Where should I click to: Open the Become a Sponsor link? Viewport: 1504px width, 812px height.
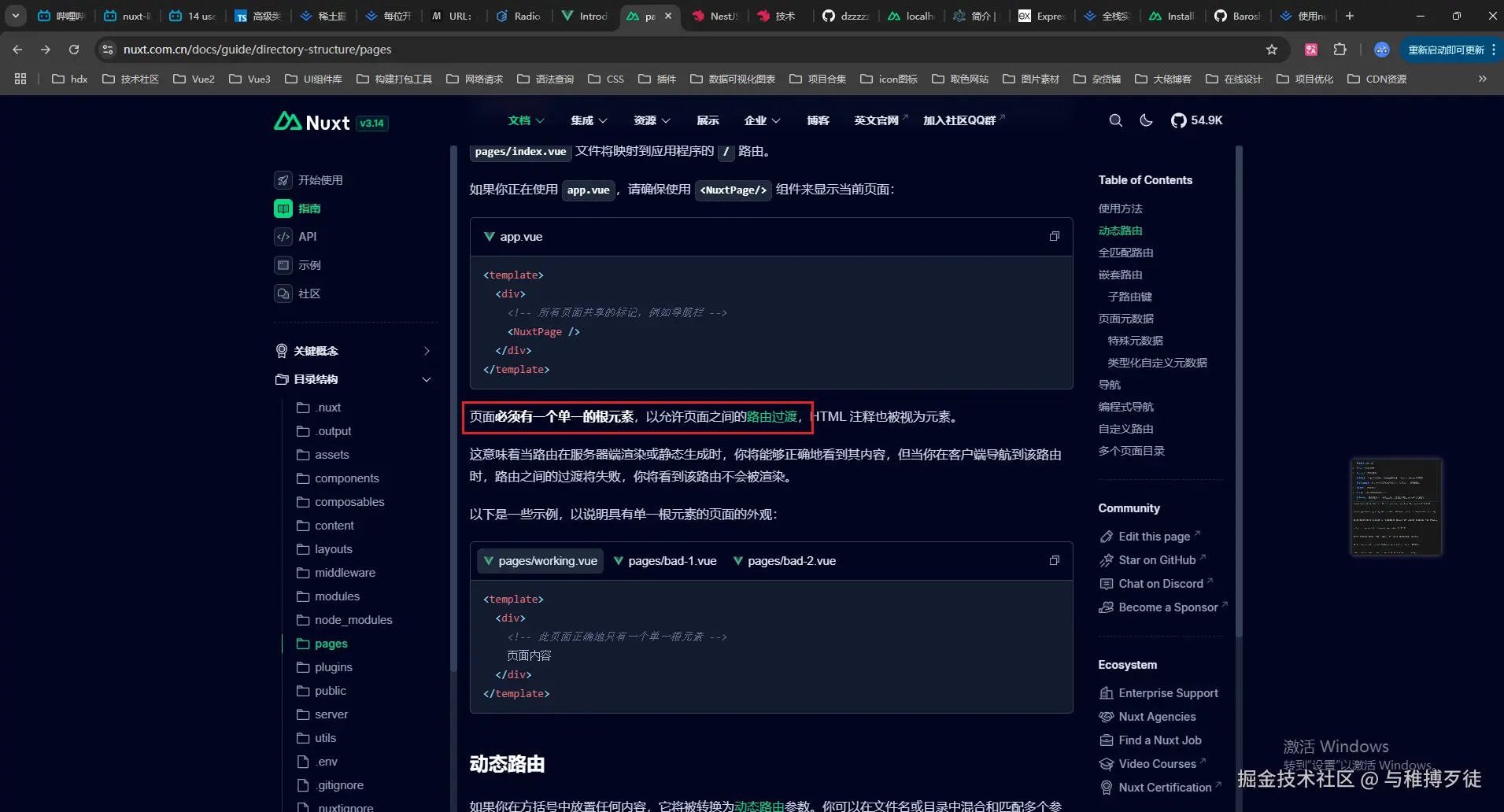coord(1163,607)
